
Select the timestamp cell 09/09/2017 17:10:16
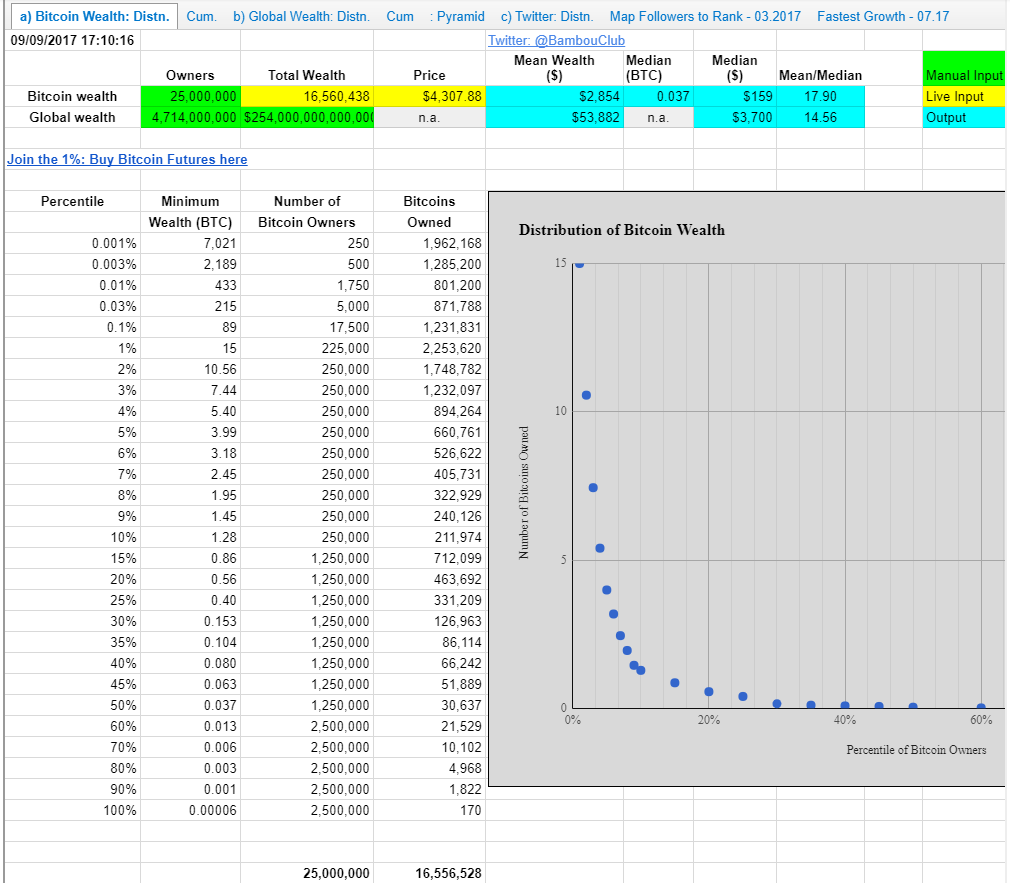[x=72, y=41]
